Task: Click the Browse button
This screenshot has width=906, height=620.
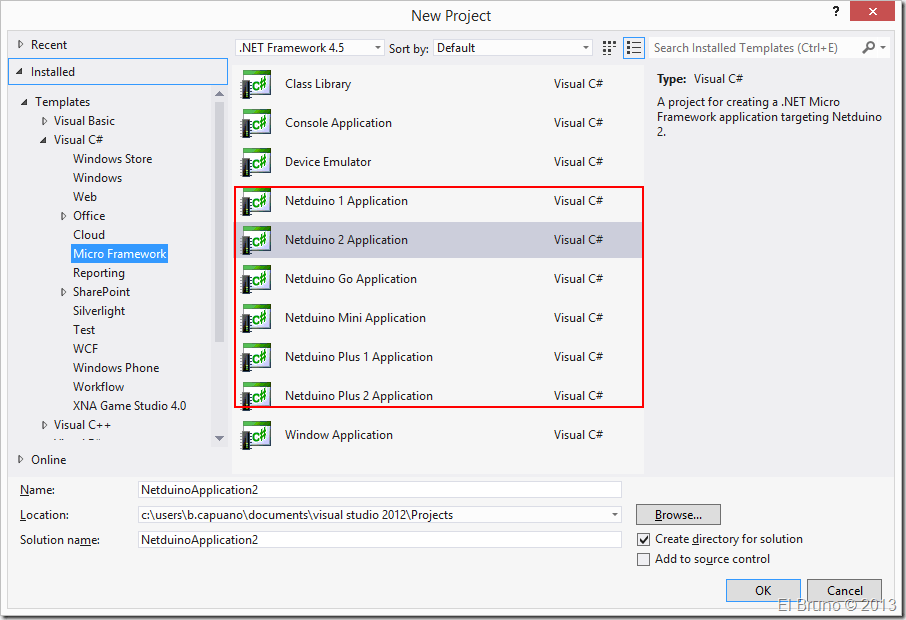Action: (677, 515)
